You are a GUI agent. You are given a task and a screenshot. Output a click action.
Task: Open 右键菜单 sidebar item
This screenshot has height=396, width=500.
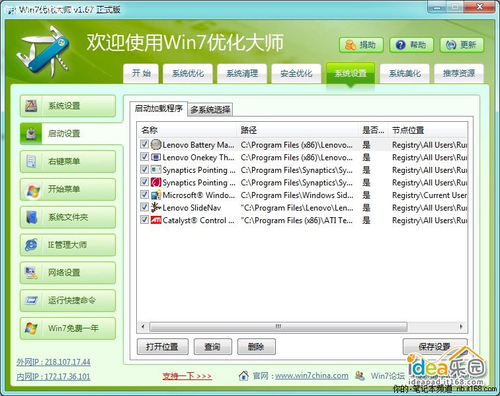point(68,162)
